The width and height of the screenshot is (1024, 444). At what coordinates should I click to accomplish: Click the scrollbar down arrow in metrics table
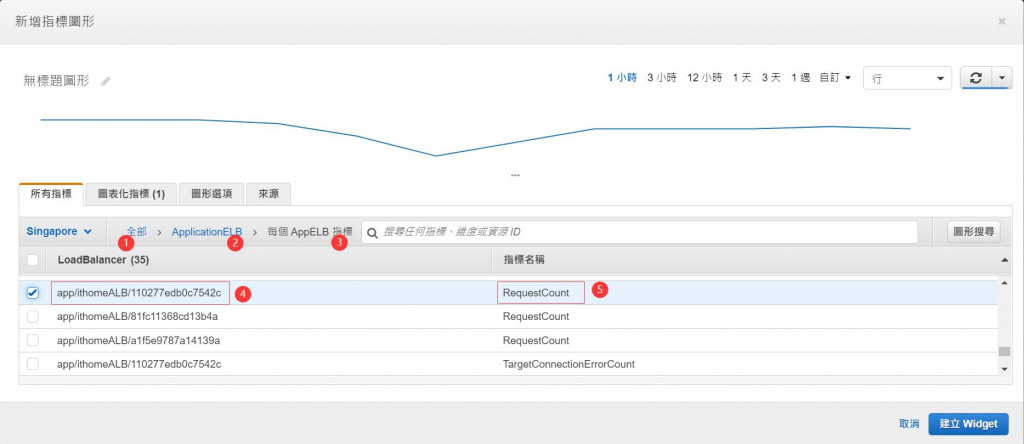[x=1004, y=369]
